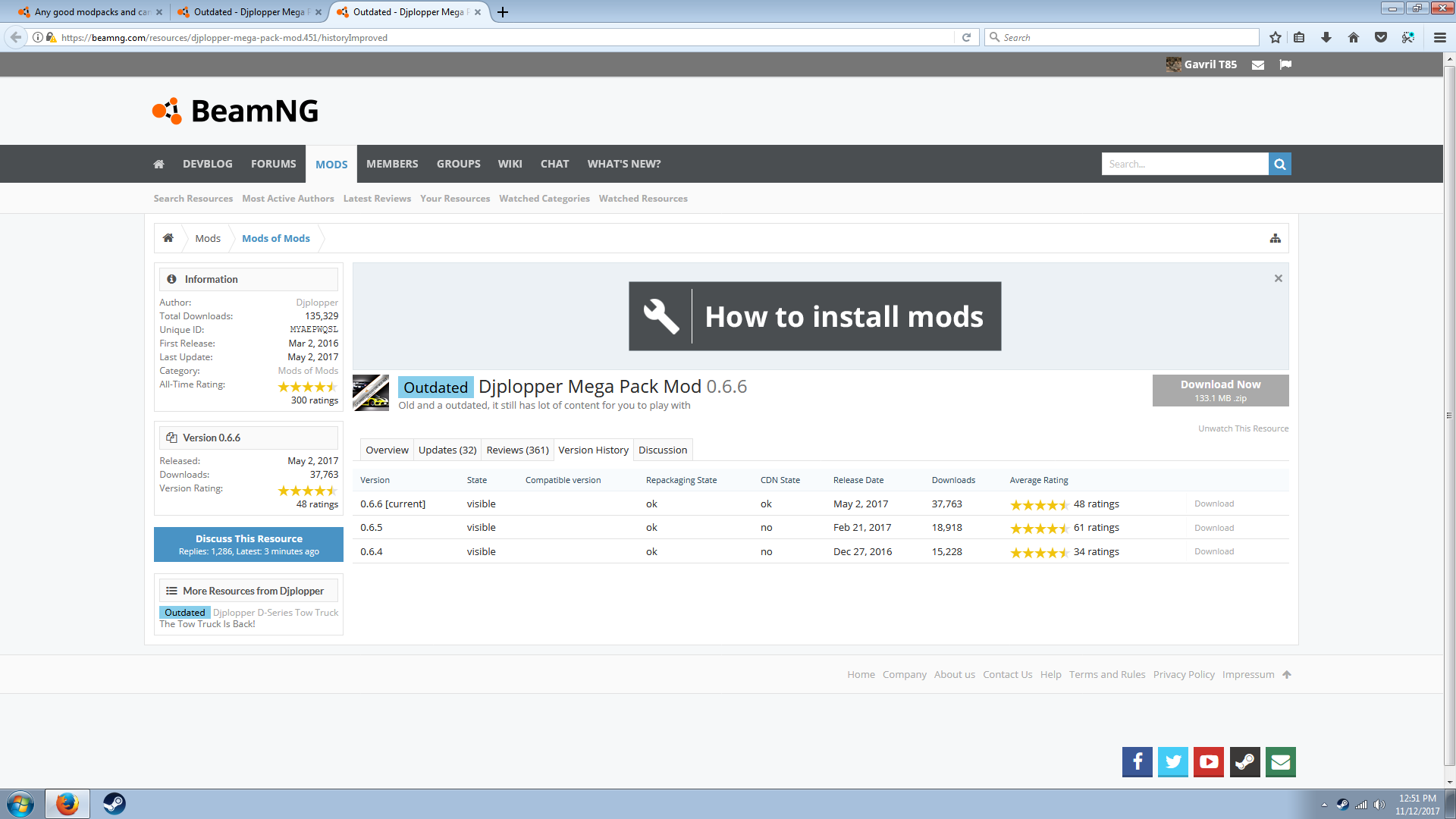Focus the Firefox search box
This screenshot has height=819, width=1456.
[x=1122, y=37]
